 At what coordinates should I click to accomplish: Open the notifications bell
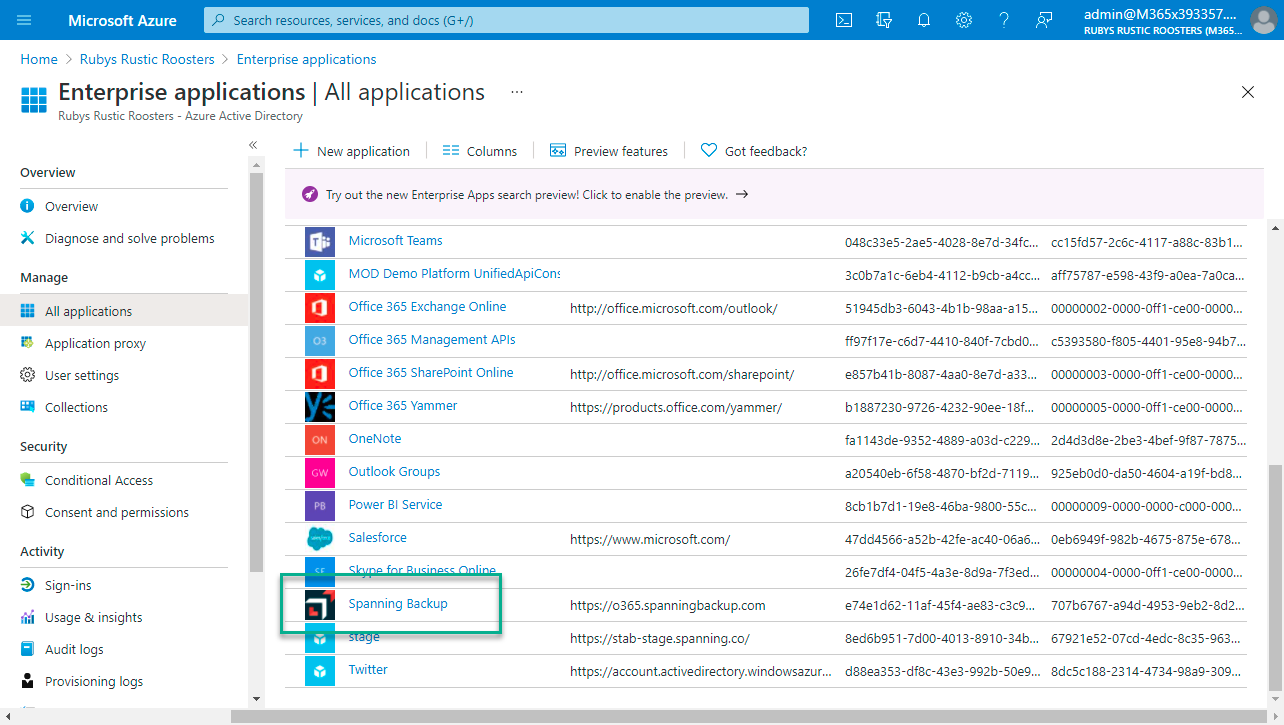coord(924,20)
